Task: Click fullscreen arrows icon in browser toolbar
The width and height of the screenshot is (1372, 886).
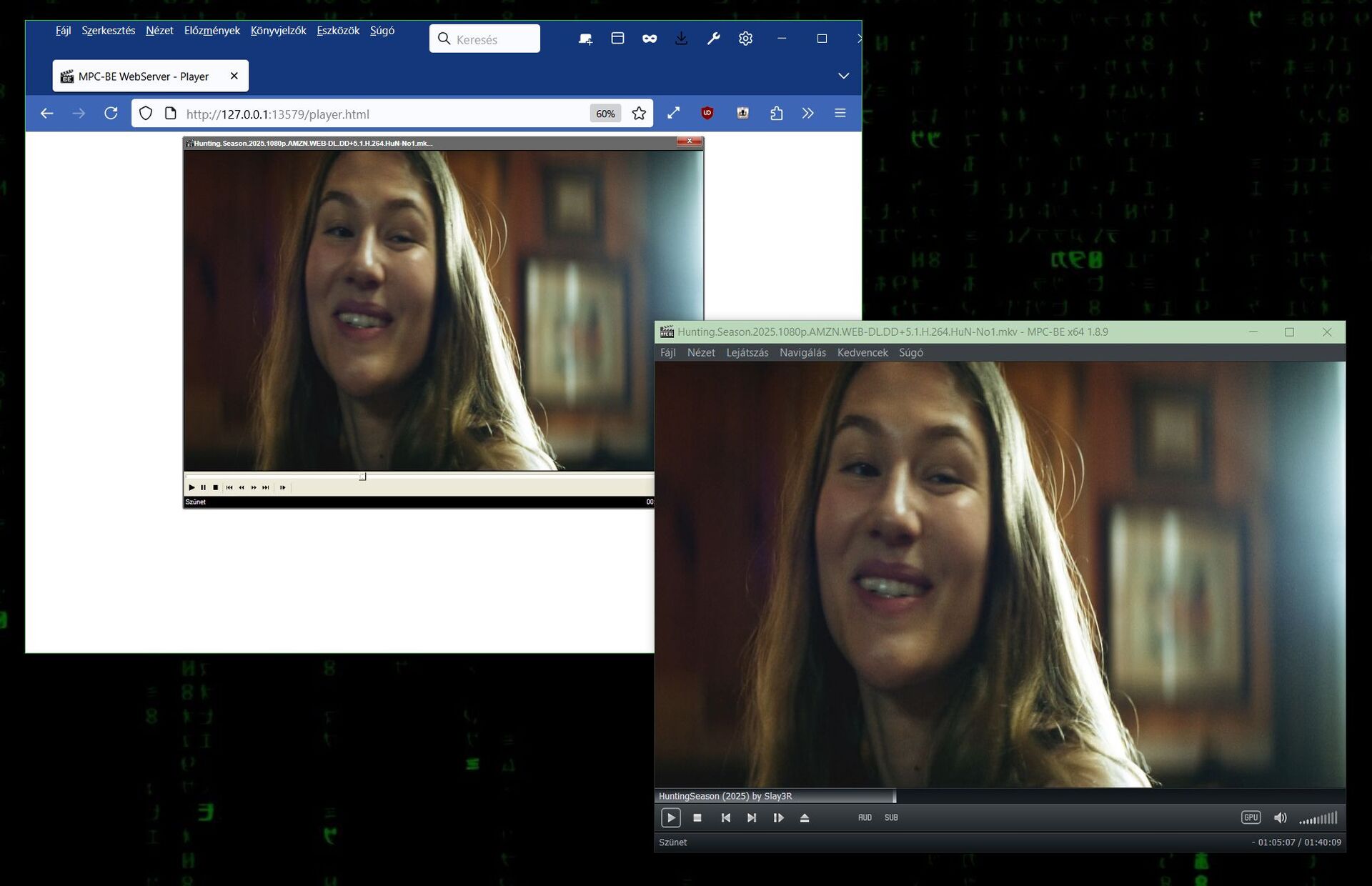Action: [x=674, y=114]
